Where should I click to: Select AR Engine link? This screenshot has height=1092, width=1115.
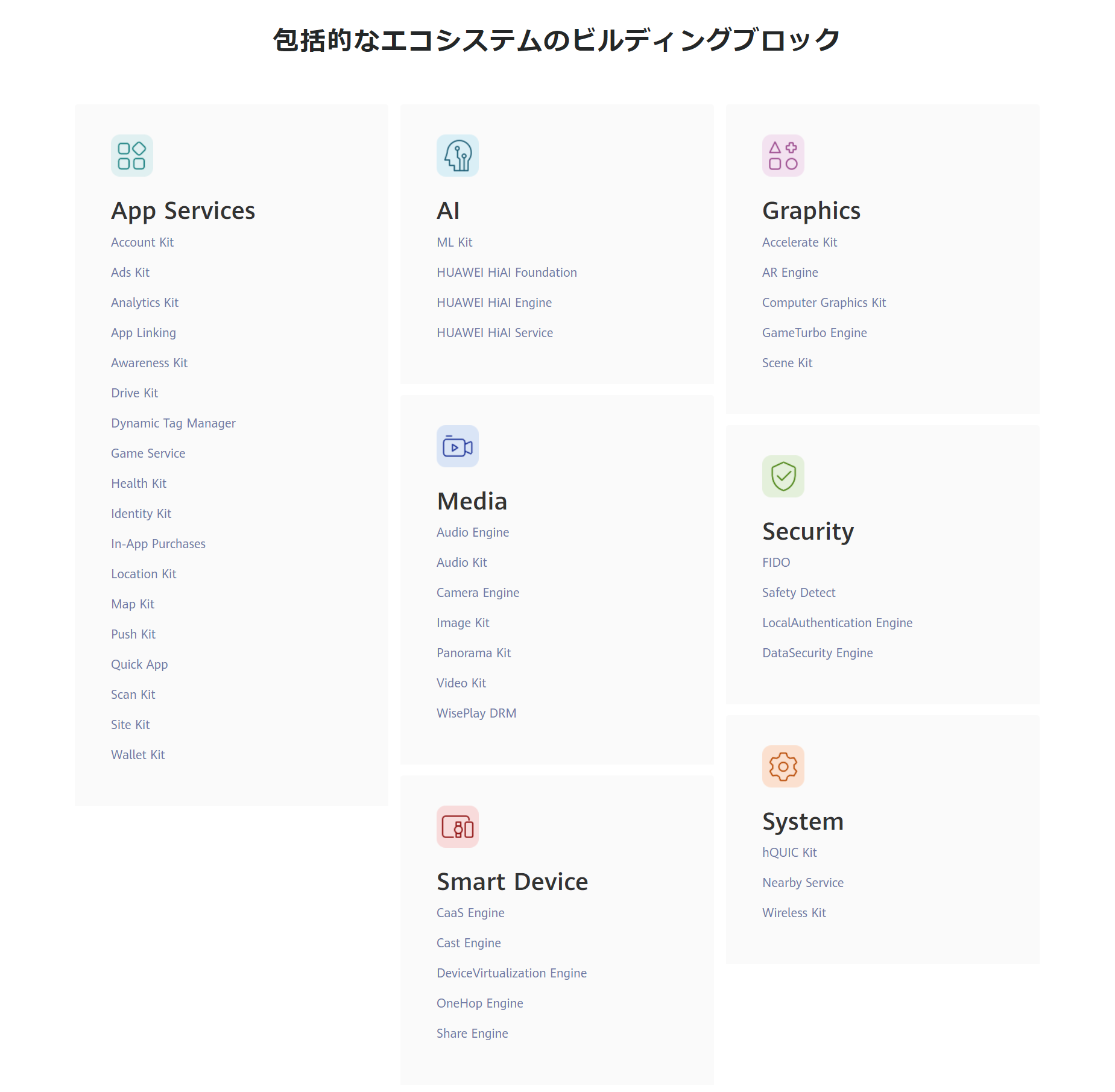[x=790, y=273]
